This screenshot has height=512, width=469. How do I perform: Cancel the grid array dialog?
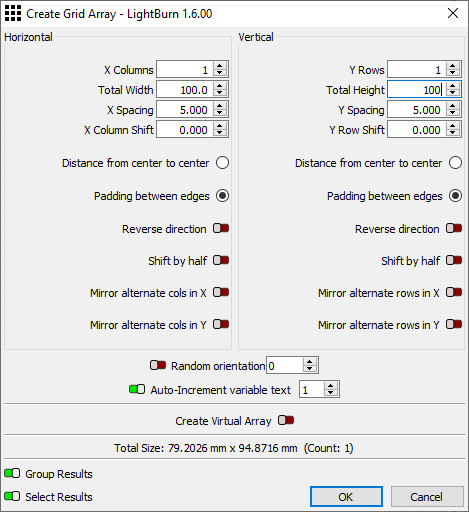(x=427, y=497)
